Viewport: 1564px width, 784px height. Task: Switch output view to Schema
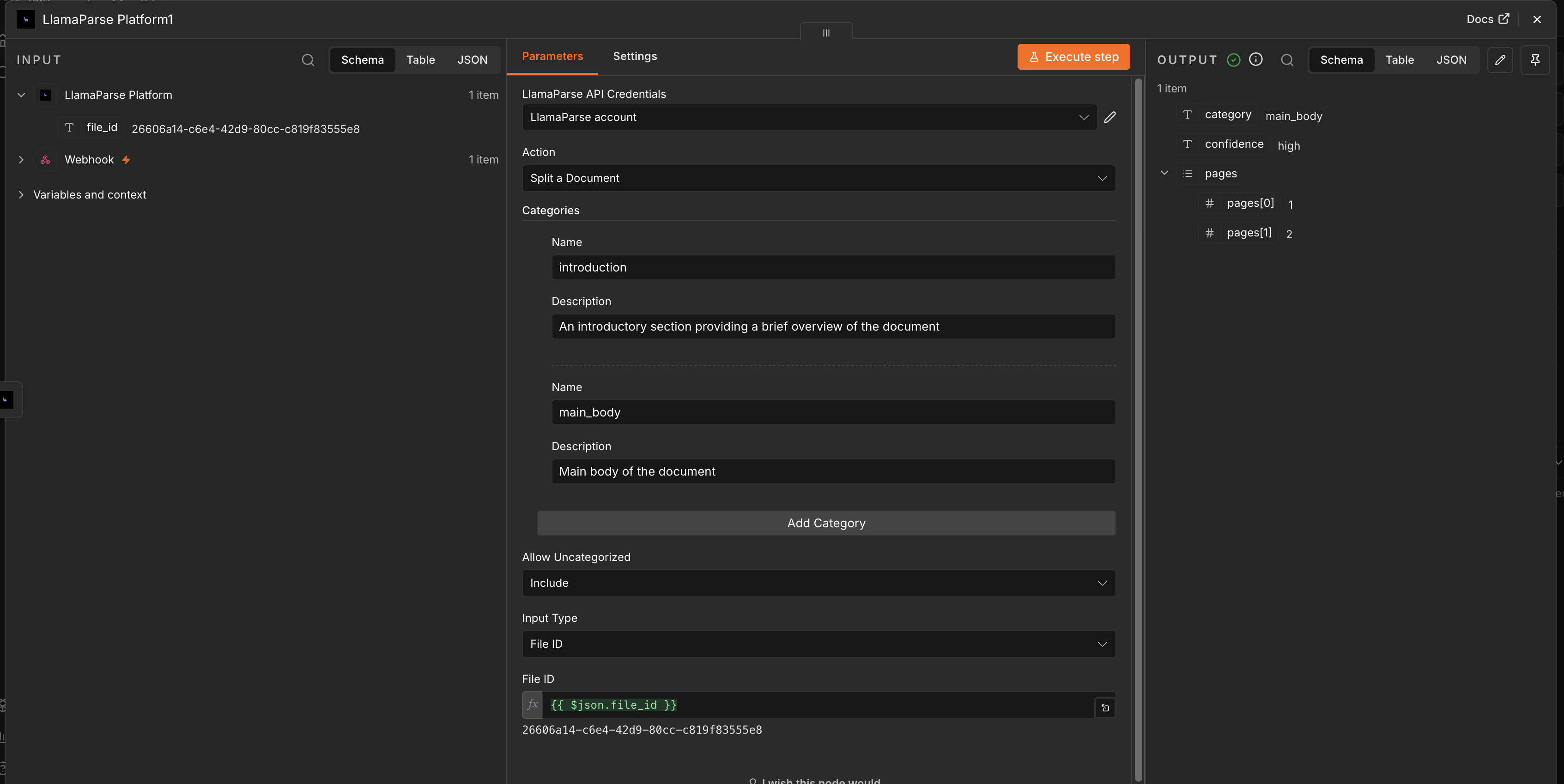(1342, 60)
